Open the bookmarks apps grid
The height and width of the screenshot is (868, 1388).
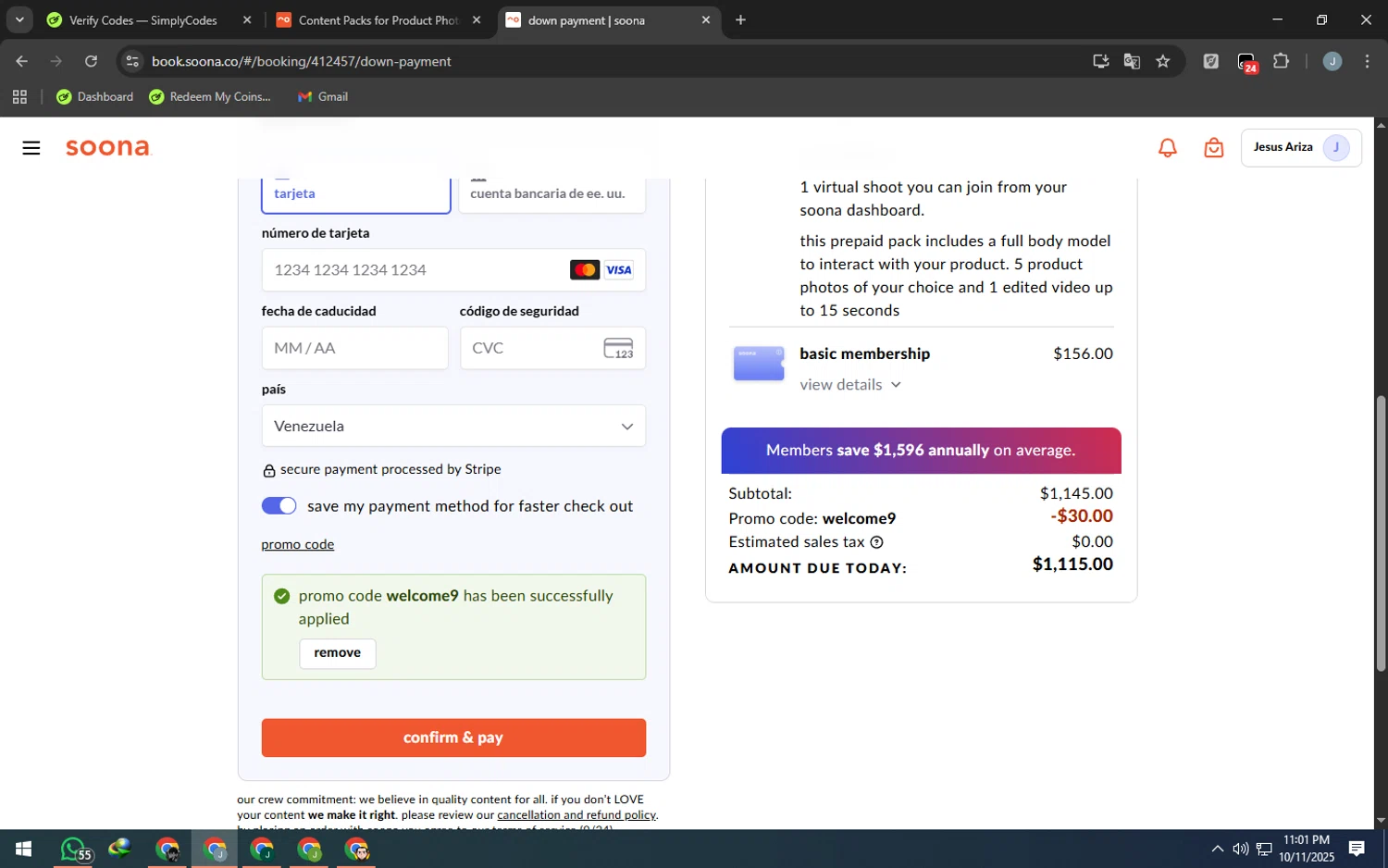click(x=20, y=96)
